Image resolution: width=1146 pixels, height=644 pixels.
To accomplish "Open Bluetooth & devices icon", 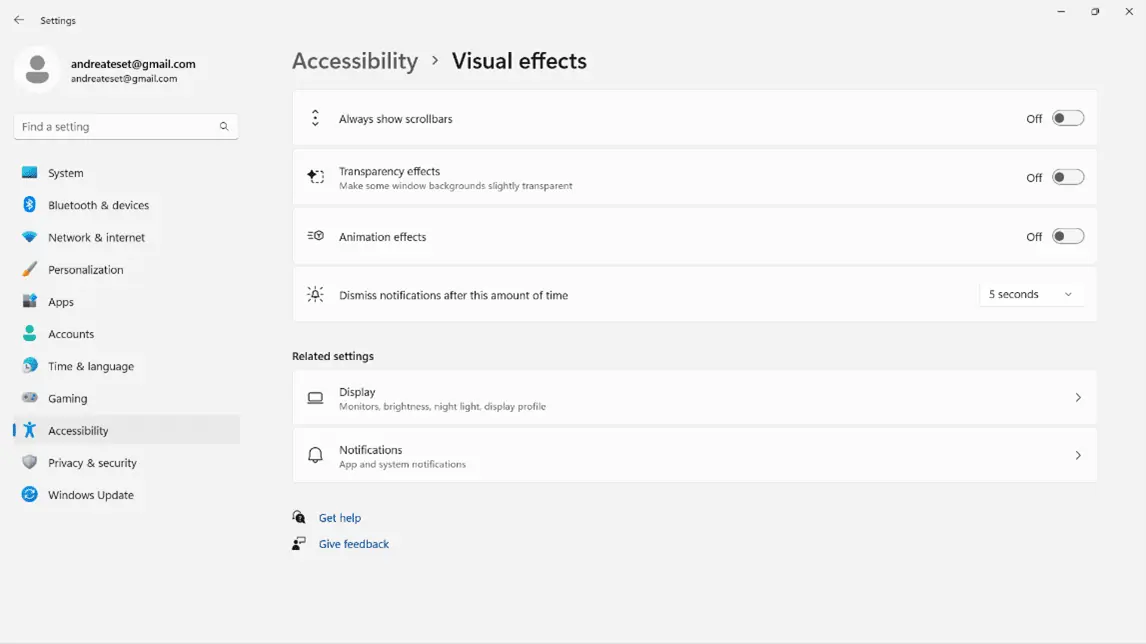I will click(29, 205).
